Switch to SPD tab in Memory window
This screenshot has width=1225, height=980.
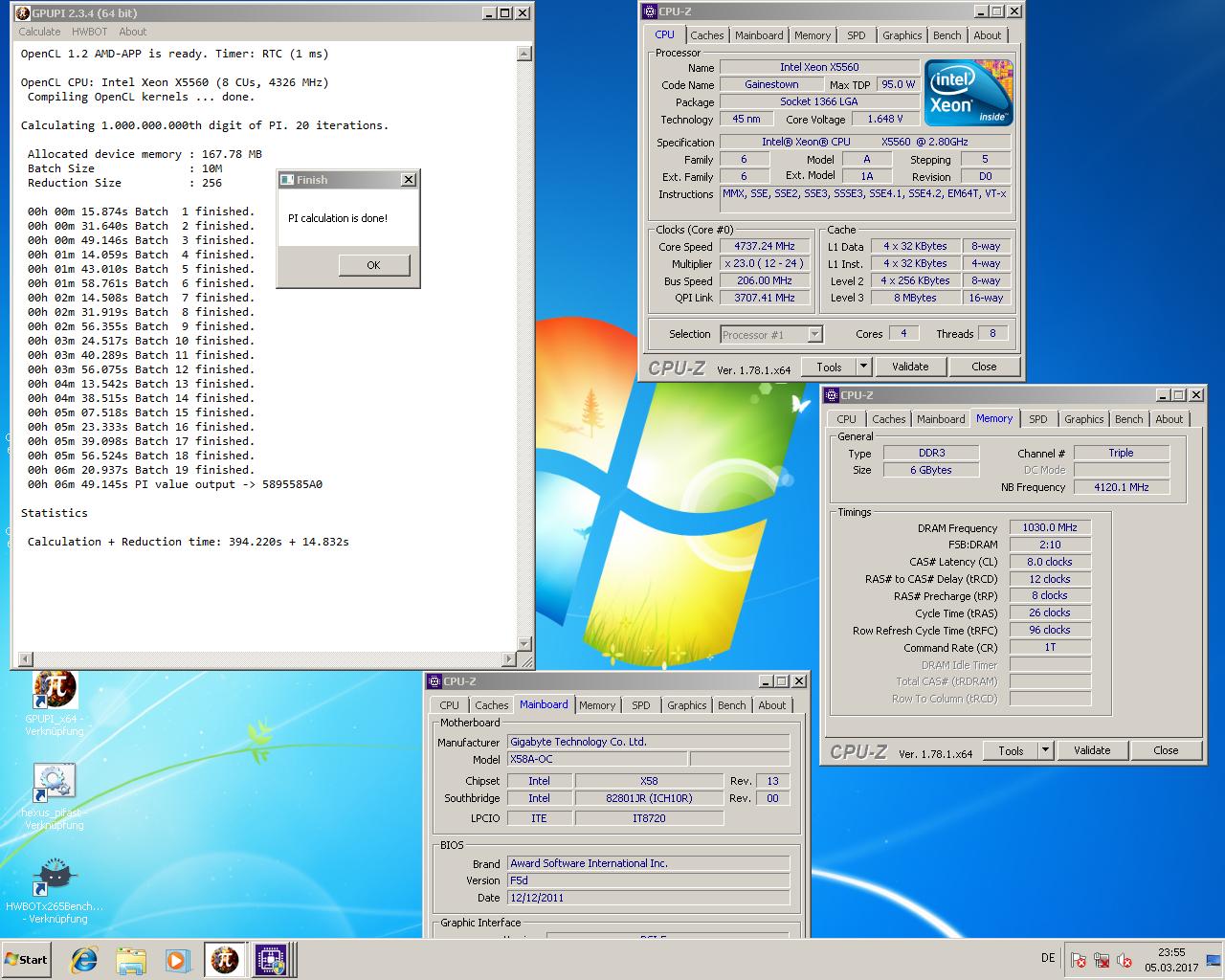pyautogui.click(x=1038, y=419)
